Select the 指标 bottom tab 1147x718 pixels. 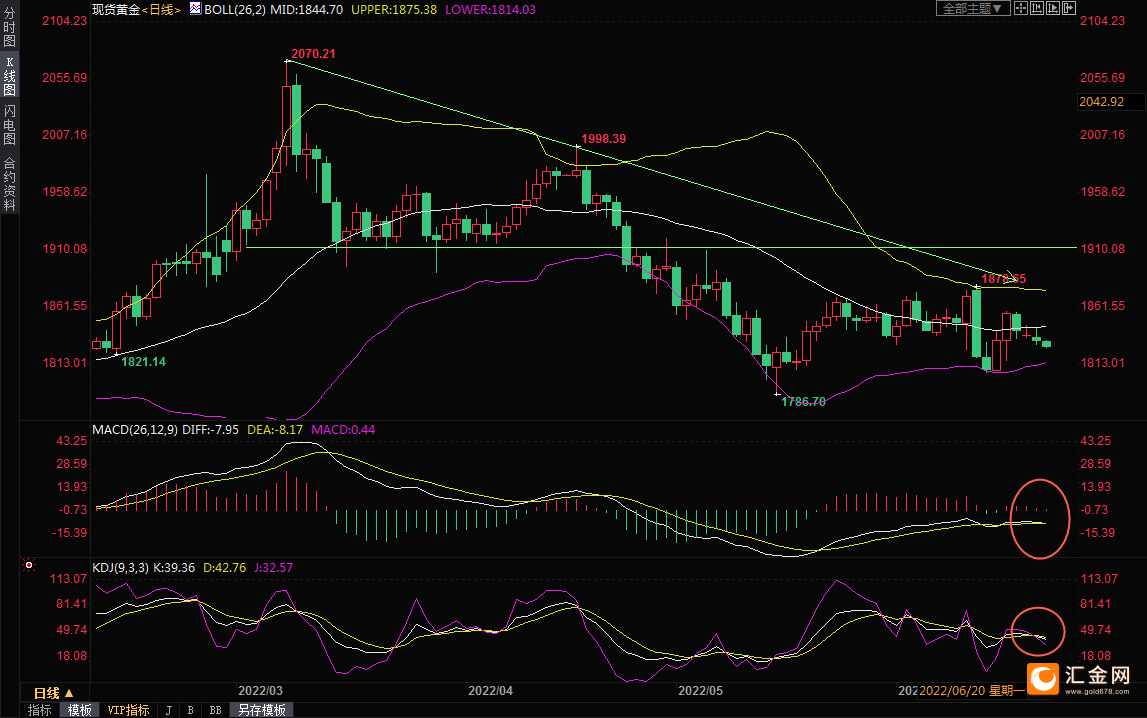40,710
